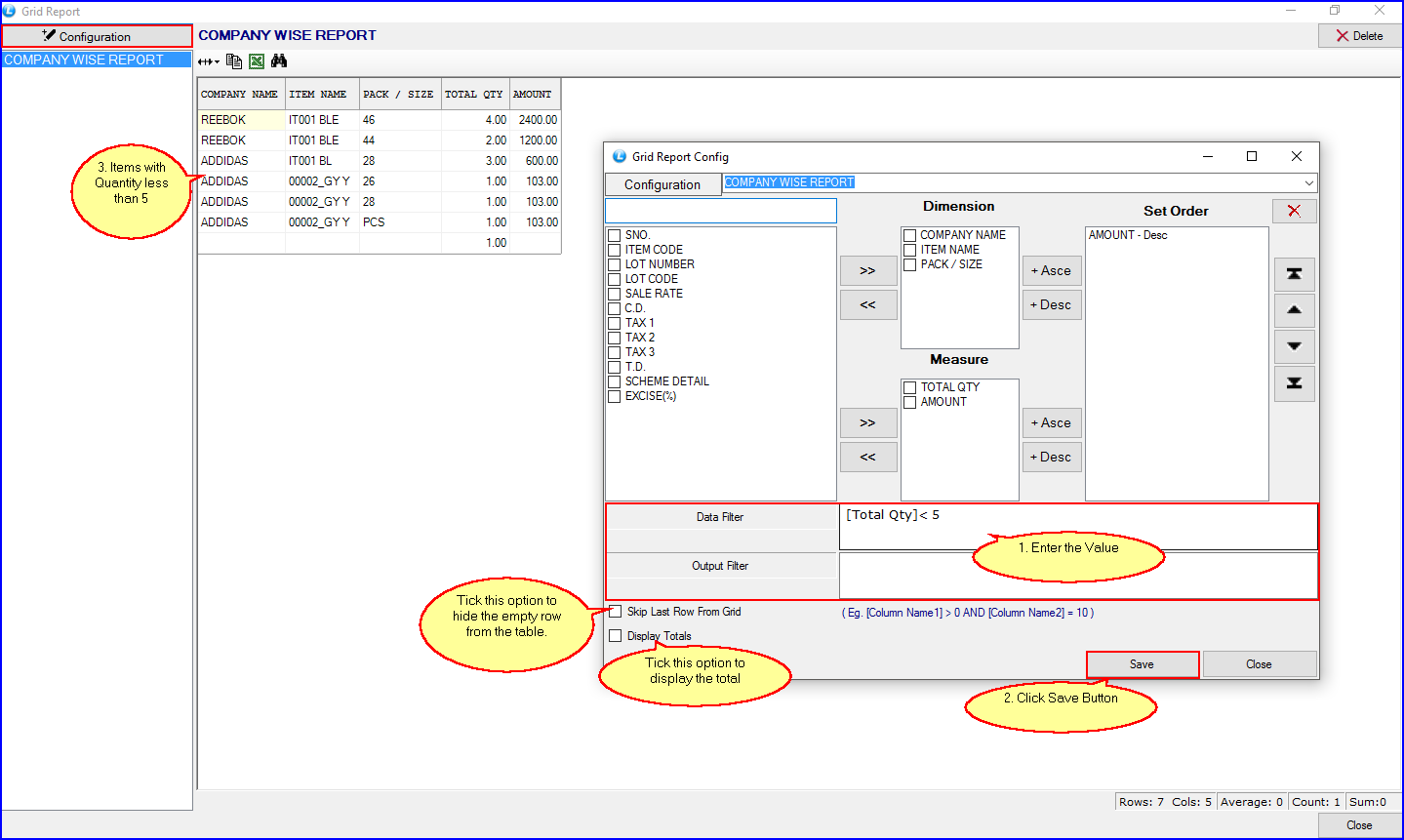
Task: Click the Data Filter text field
Action: point(1078,527)
